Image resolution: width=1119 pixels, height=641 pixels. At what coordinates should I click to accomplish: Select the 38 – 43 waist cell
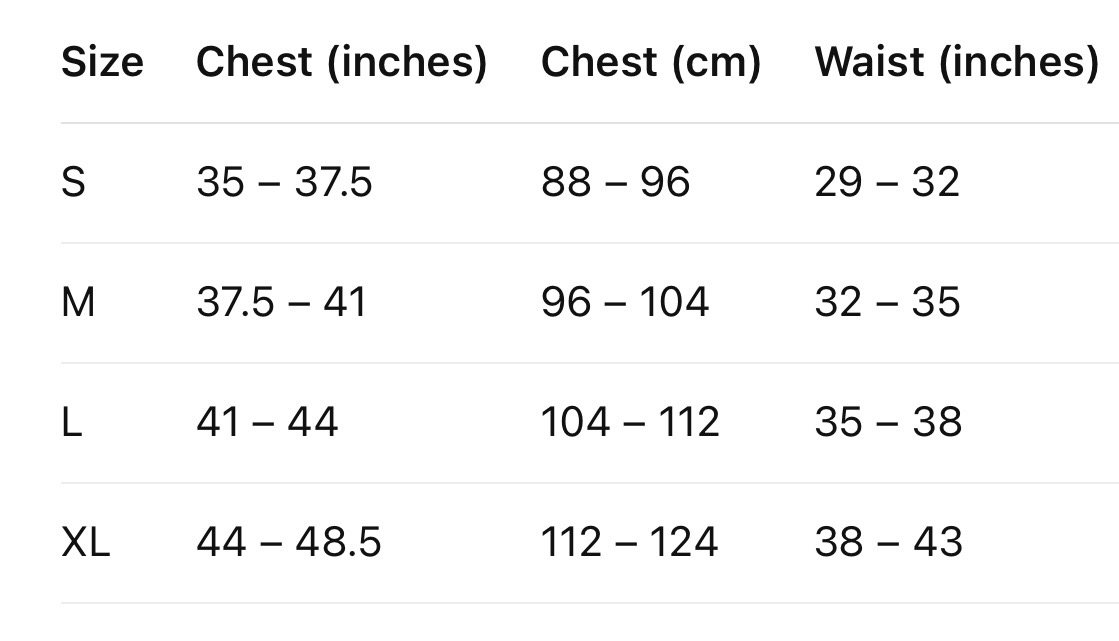[888, 542]
